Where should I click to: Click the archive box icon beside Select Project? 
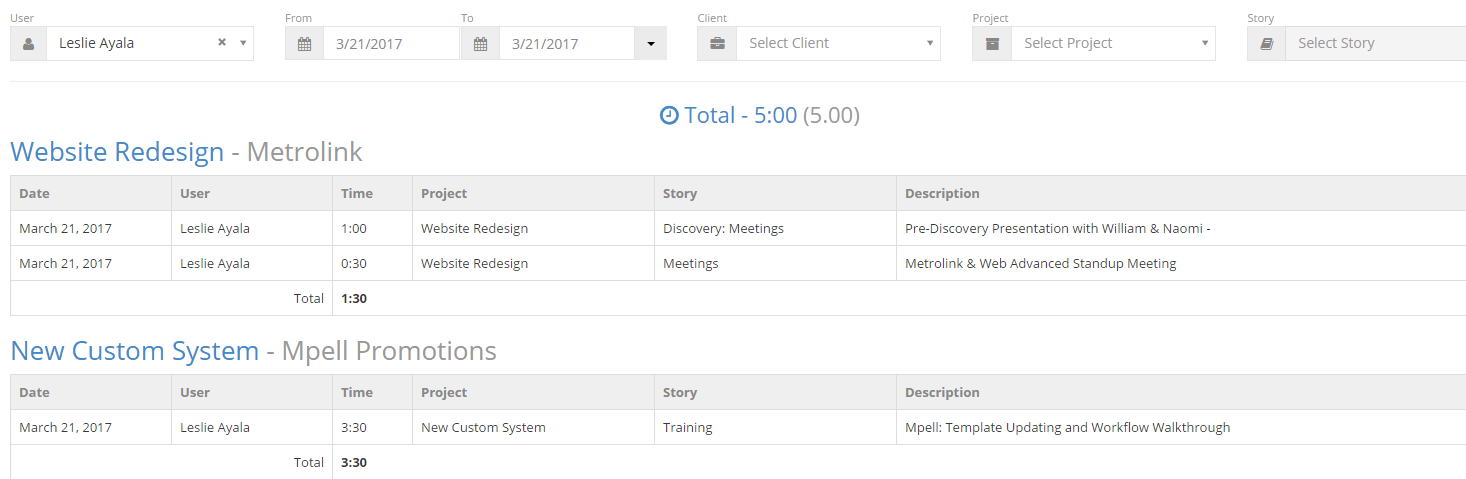pos(992,44)
